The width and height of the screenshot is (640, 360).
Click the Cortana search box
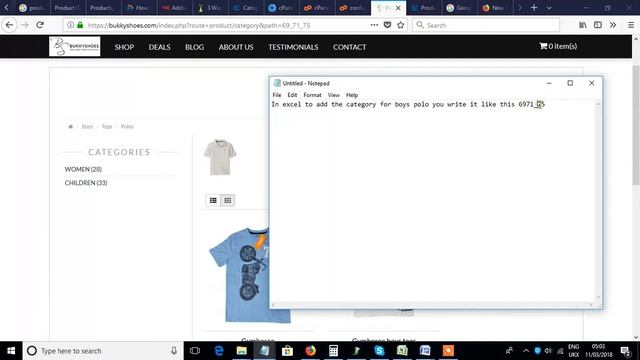(103, 351)
